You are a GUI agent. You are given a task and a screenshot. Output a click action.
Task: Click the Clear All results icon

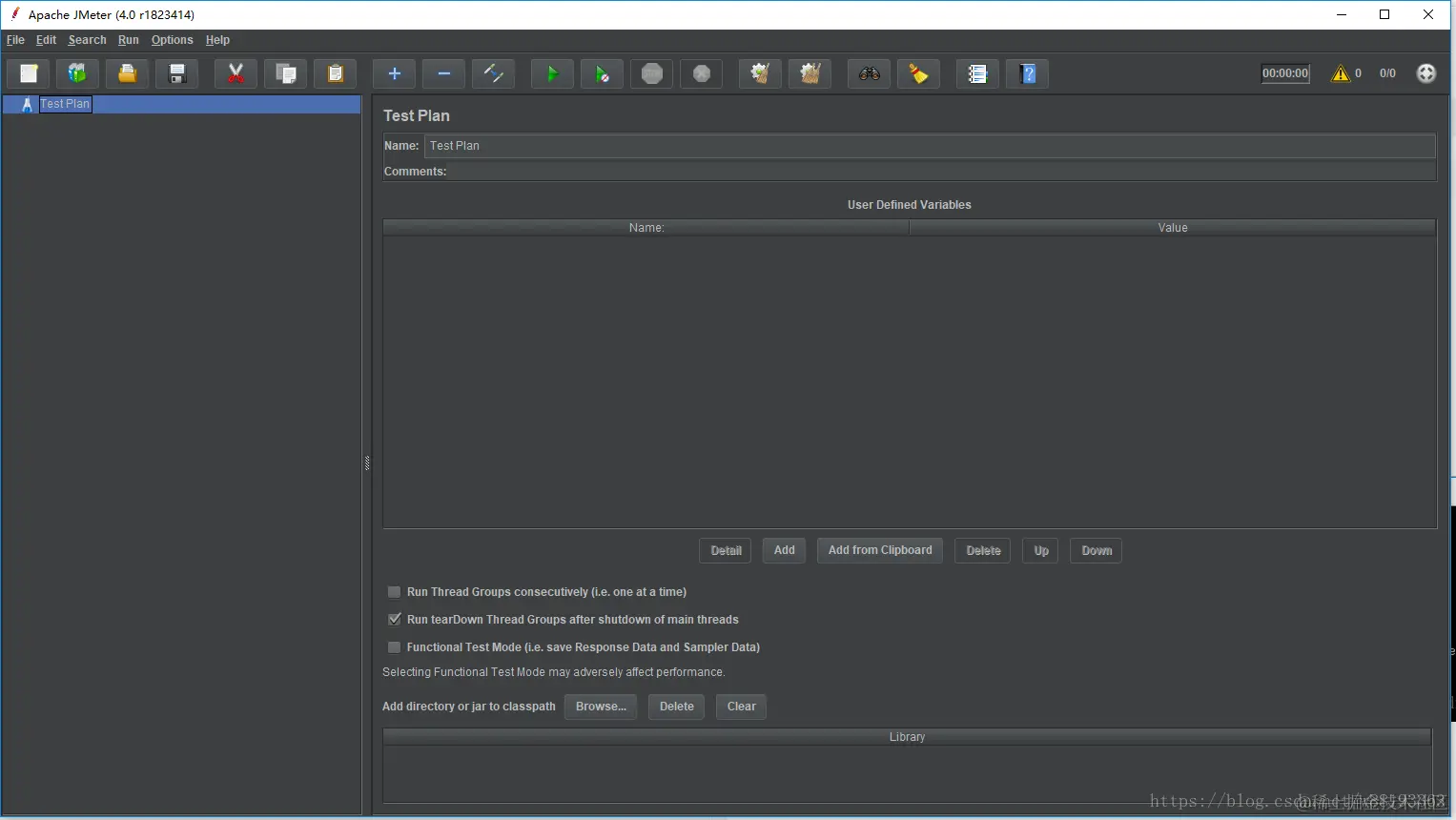pyautogui.click(x=810, y=73)
